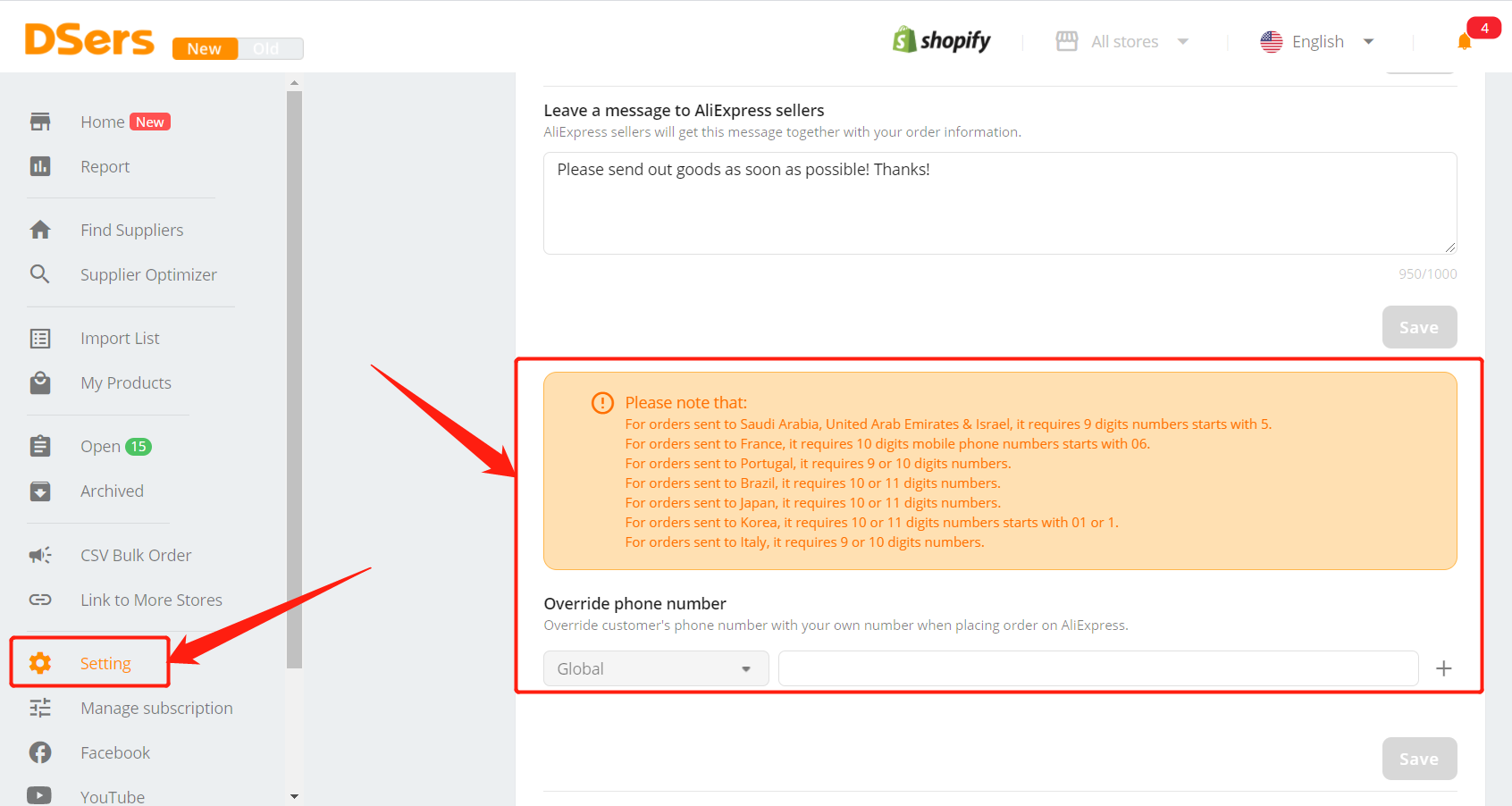Add another phone number with plus icon
Viewport: 1512px width, 806px height.
pyautogui.click(x=1443, y=668)
